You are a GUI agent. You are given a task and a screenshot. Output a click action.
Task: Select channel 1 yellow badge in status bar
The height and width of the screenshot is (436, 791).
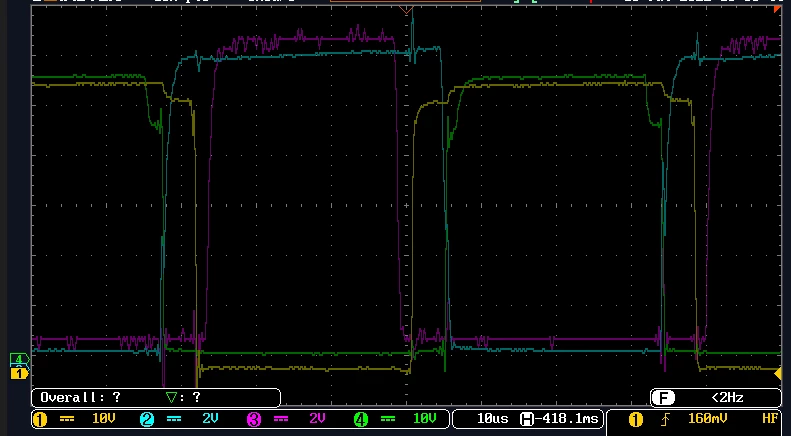pyautogui.click(x=40, y=419)
